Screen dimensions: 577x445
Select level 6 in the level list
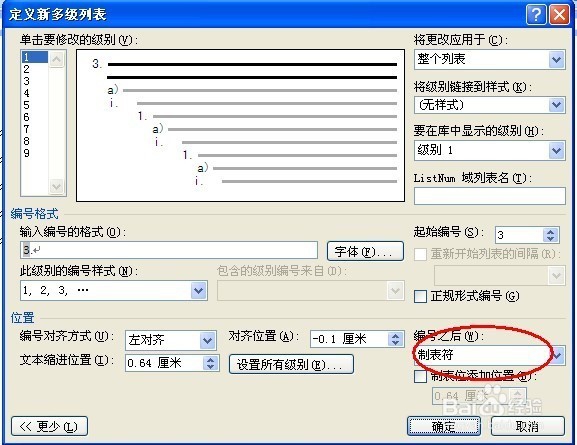[x=35, y=117]
